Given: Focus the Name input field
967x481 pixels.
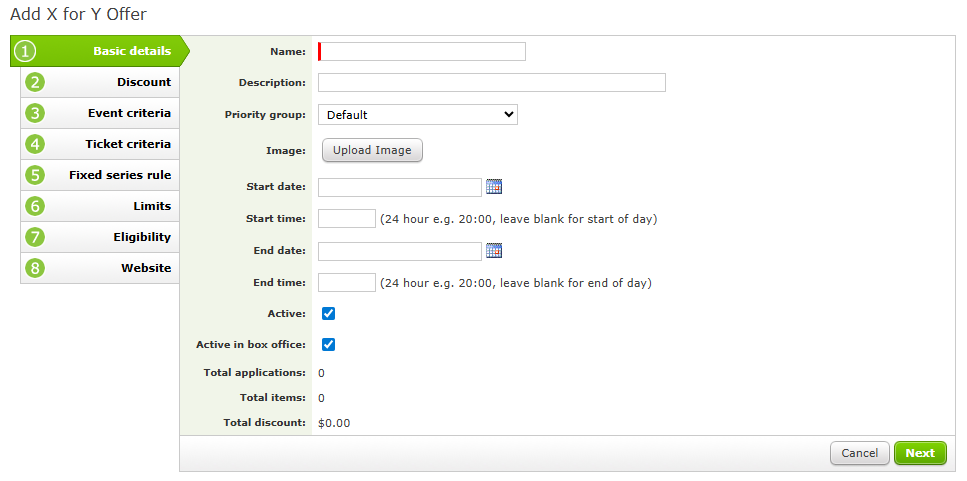Looking at the screenshot, I should [x=422, y=52].
